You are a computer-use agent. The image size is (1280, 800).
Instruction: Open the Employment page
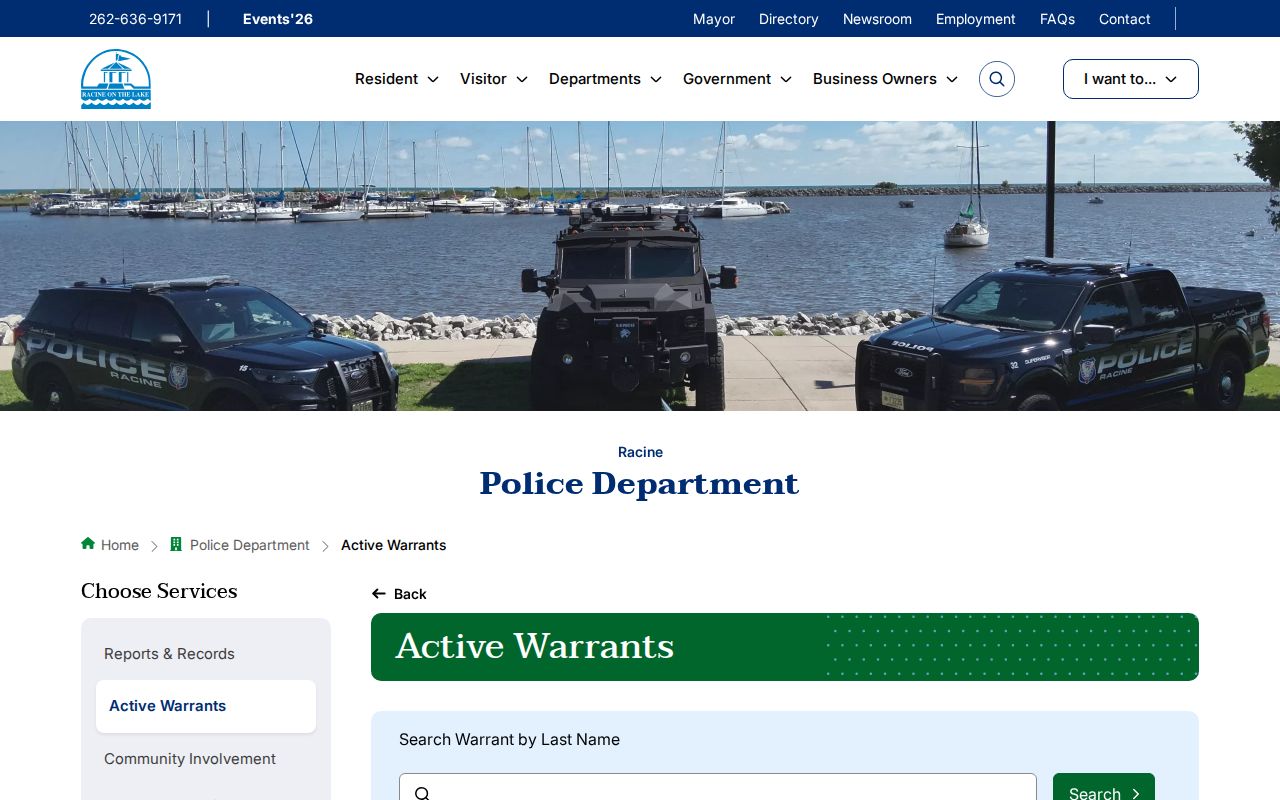pyautogui.click(x=976, y=19)
